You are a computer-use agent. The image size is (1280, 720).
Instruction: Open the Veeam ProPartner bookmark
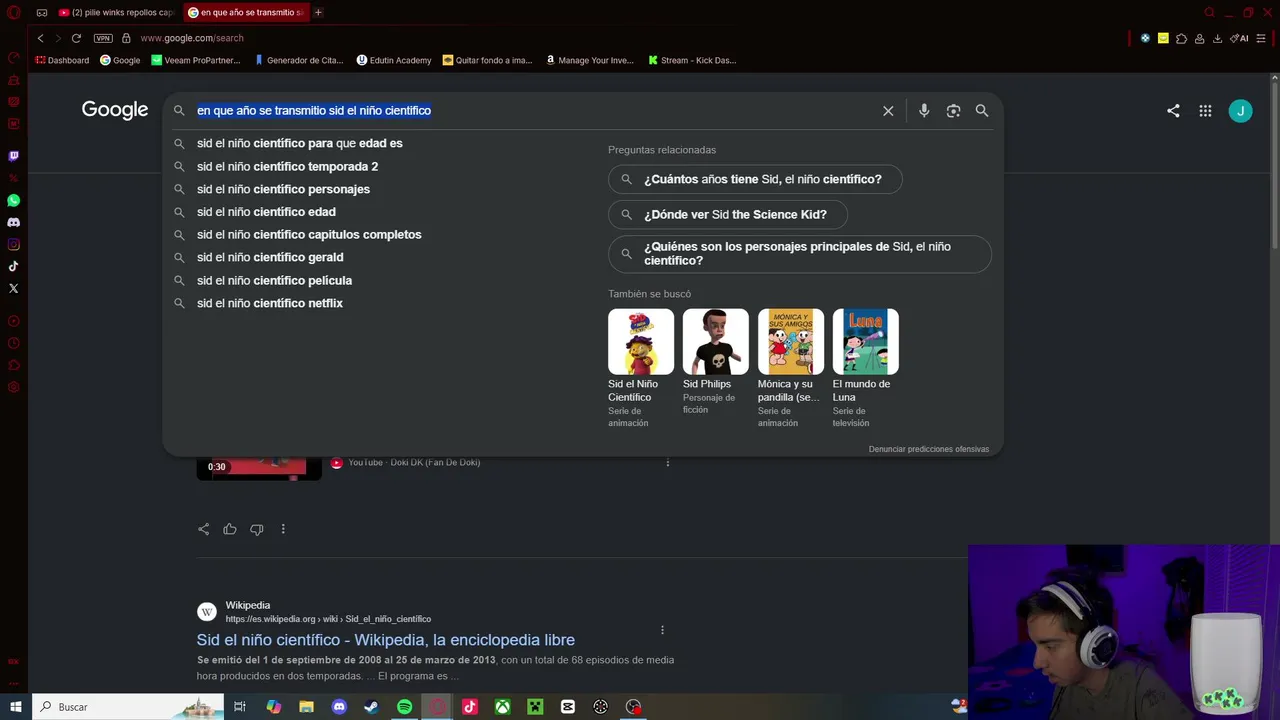(x=196, y=60)
